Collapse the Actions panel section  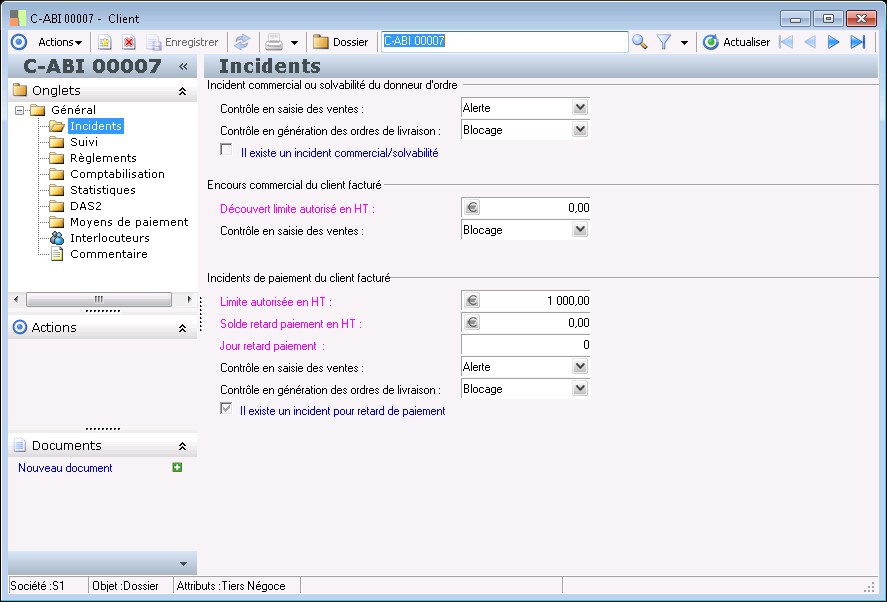tap(182, 328)
